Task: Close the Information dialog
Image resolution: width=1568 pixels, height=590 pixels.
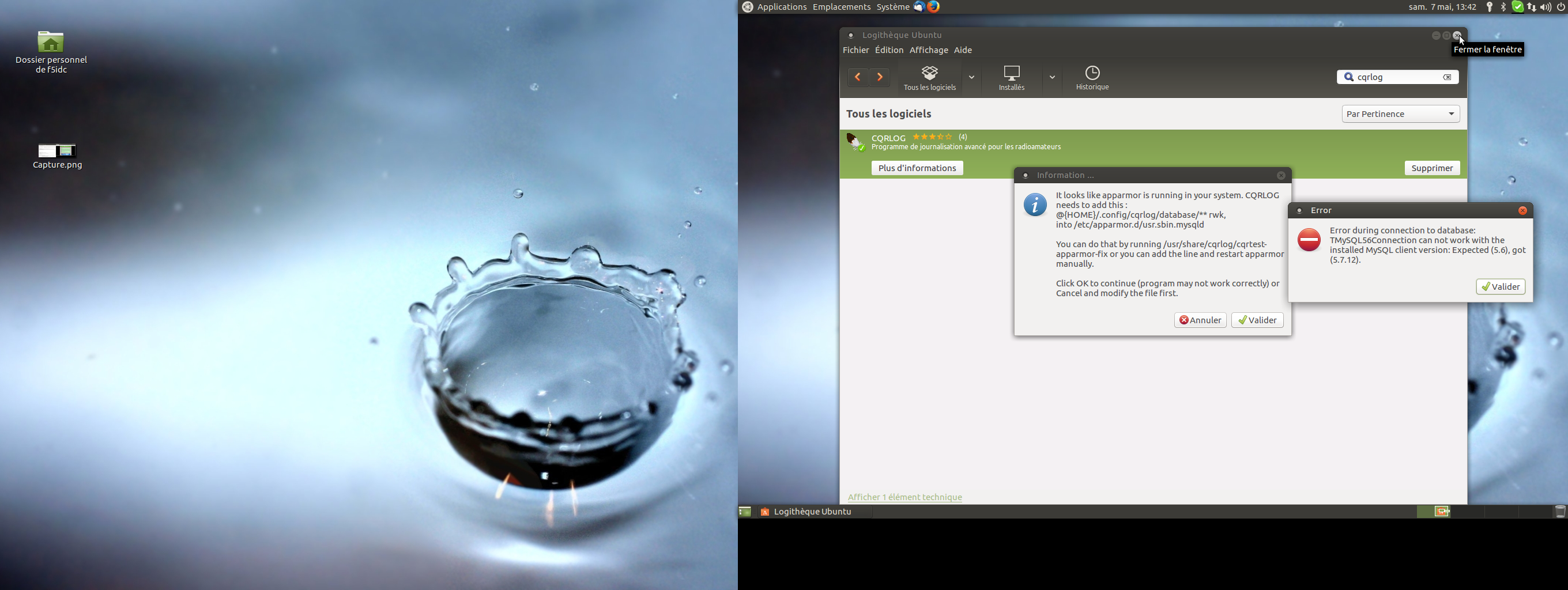Action: (x=1281, y=175)
